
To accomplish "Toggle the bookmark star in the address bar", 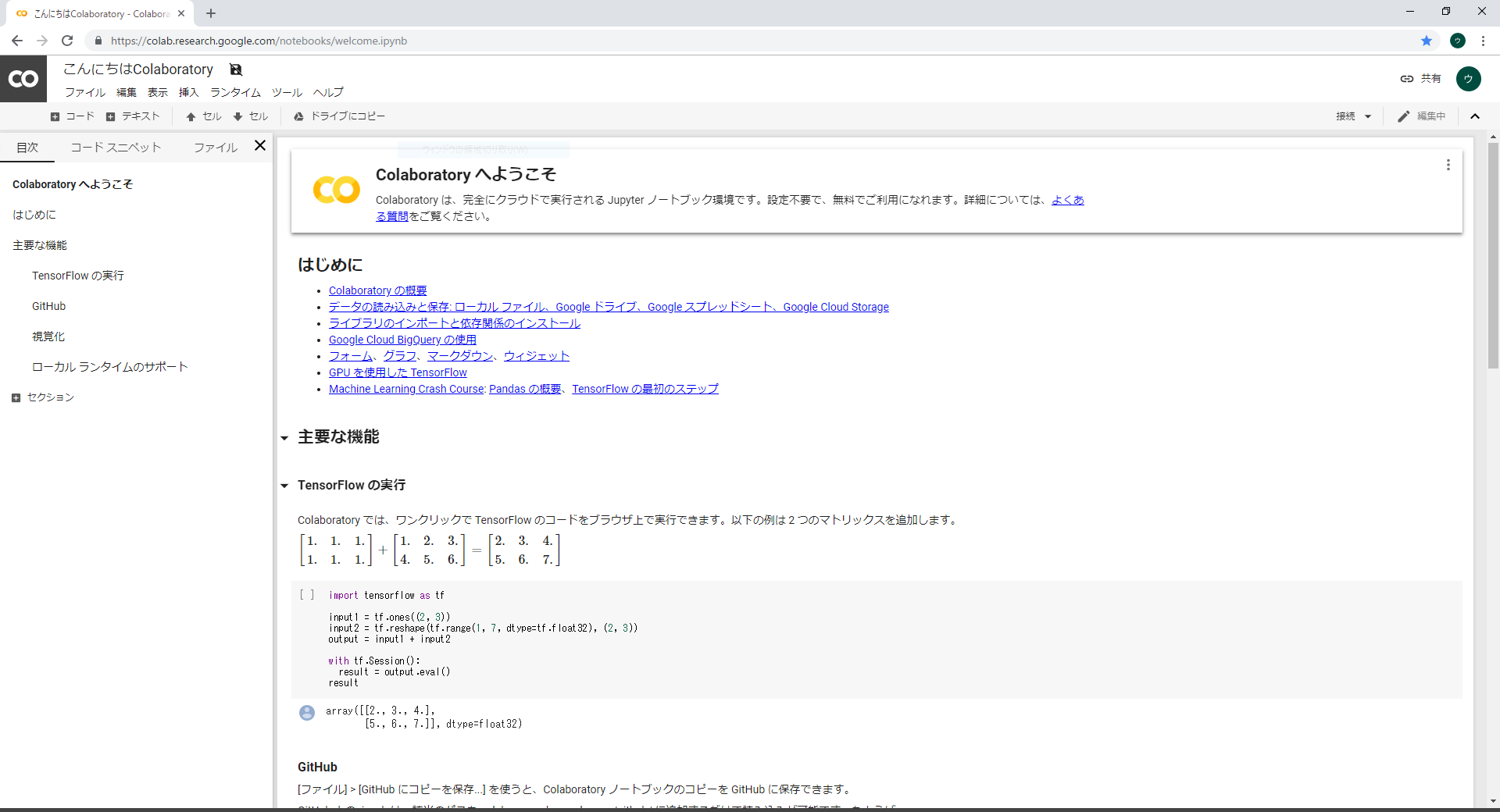I will click(x=1427, y=41).
